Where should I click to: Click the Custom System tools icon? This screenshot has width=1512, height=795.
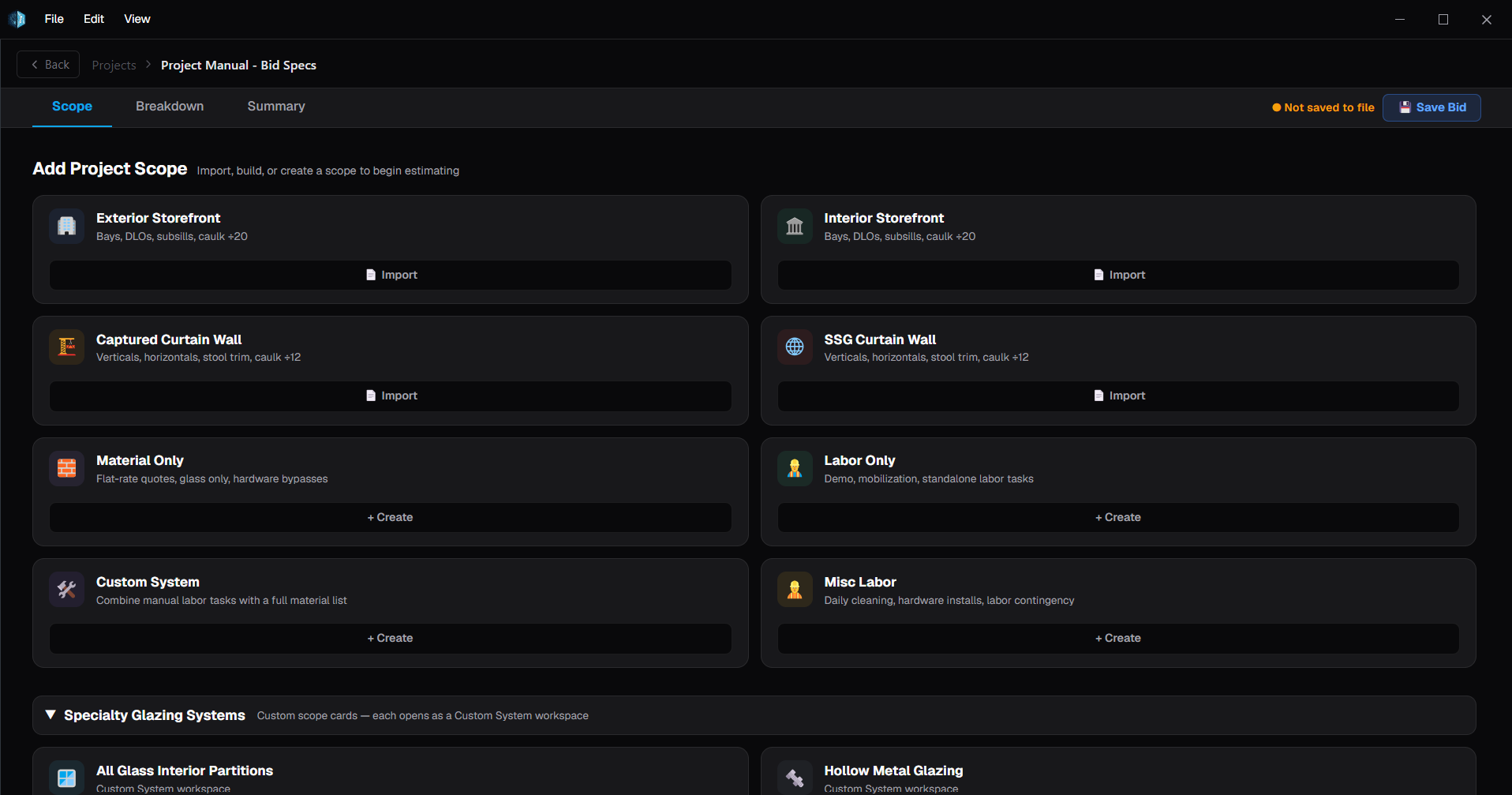(67, 590)
